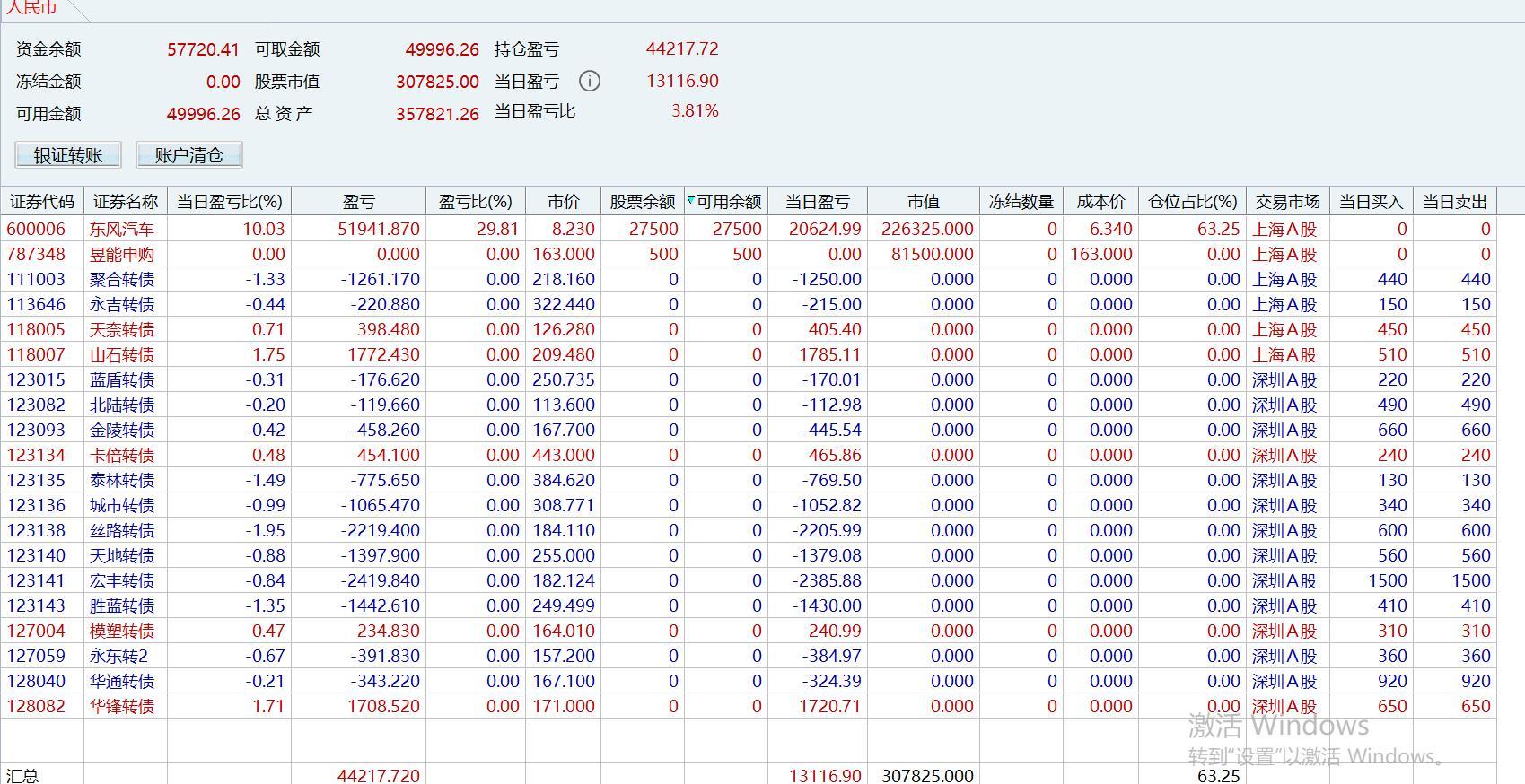Click the info icon beside 当日盈亏
Viewport: 1525px width, 784px height.
pyautogui.click(x=589, y=82)
